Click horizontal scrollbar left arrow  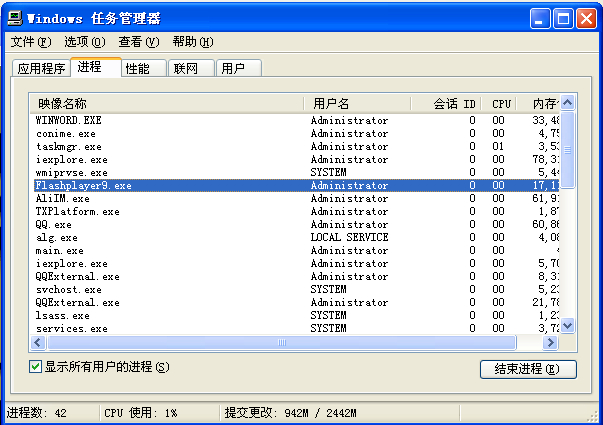click(x=38, y=342)
